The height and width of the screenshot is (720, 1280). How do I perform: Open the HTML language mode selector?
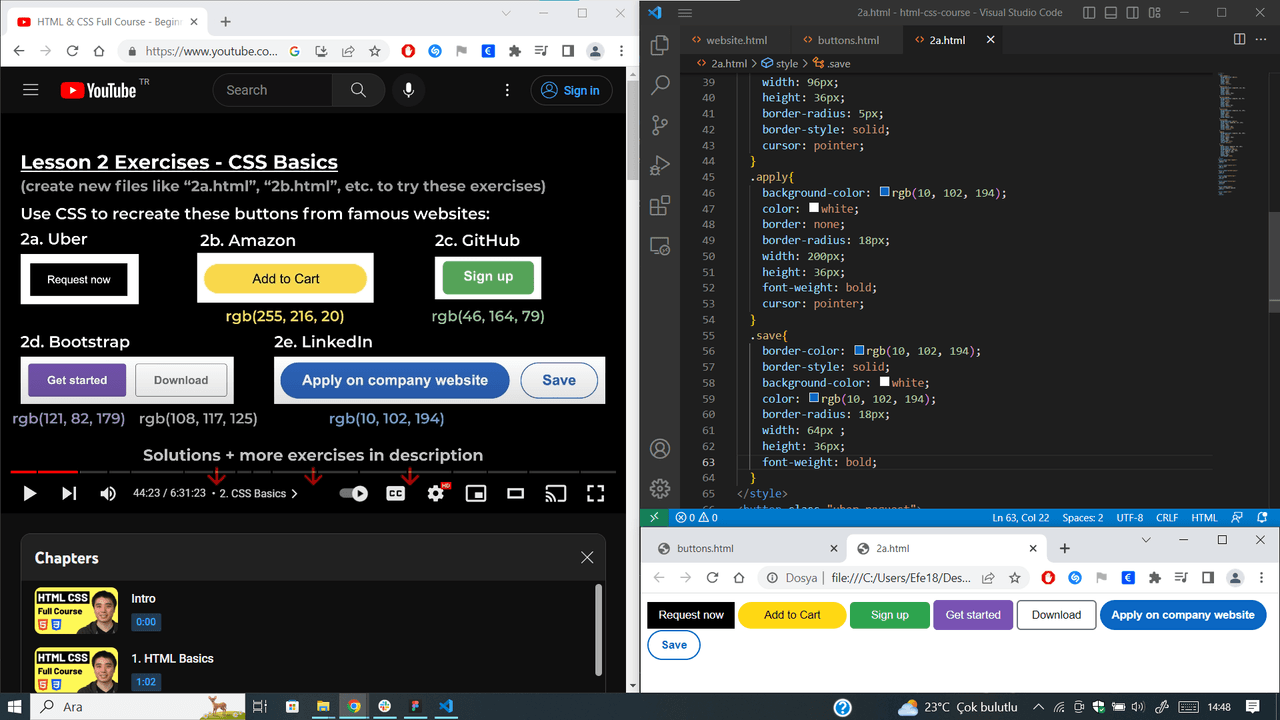coord(1204,518)
